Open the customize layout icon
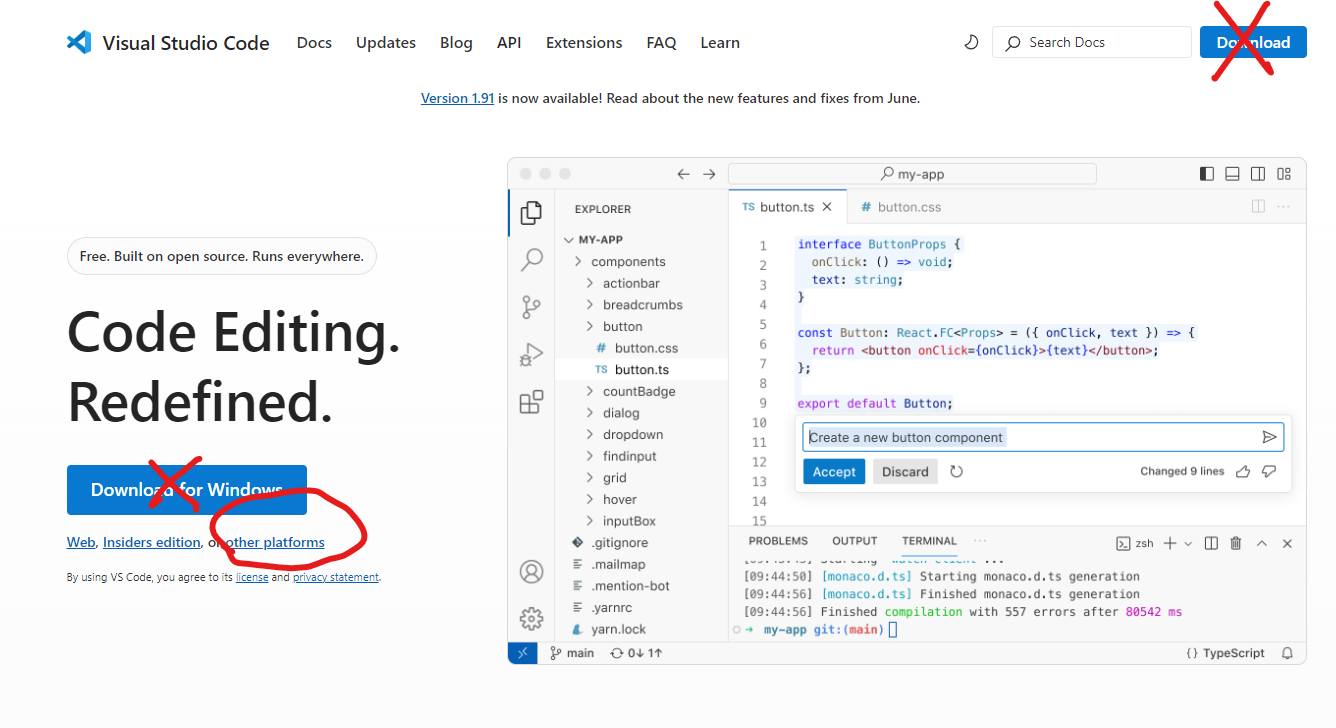Image resolution: width=1336 pixels, height=728 pixels. point(1284,174)
